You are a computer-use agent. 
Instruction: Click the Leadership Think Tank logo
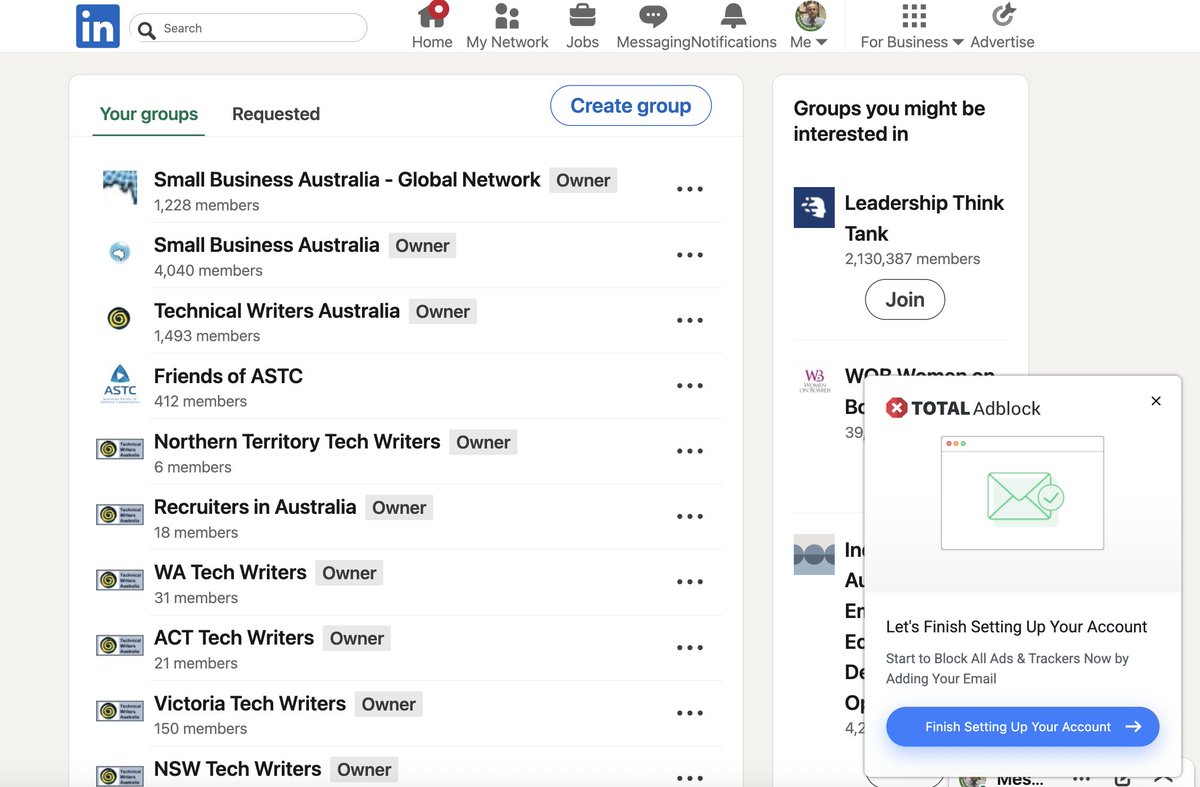pyautogui.click(x=814, y=207)
